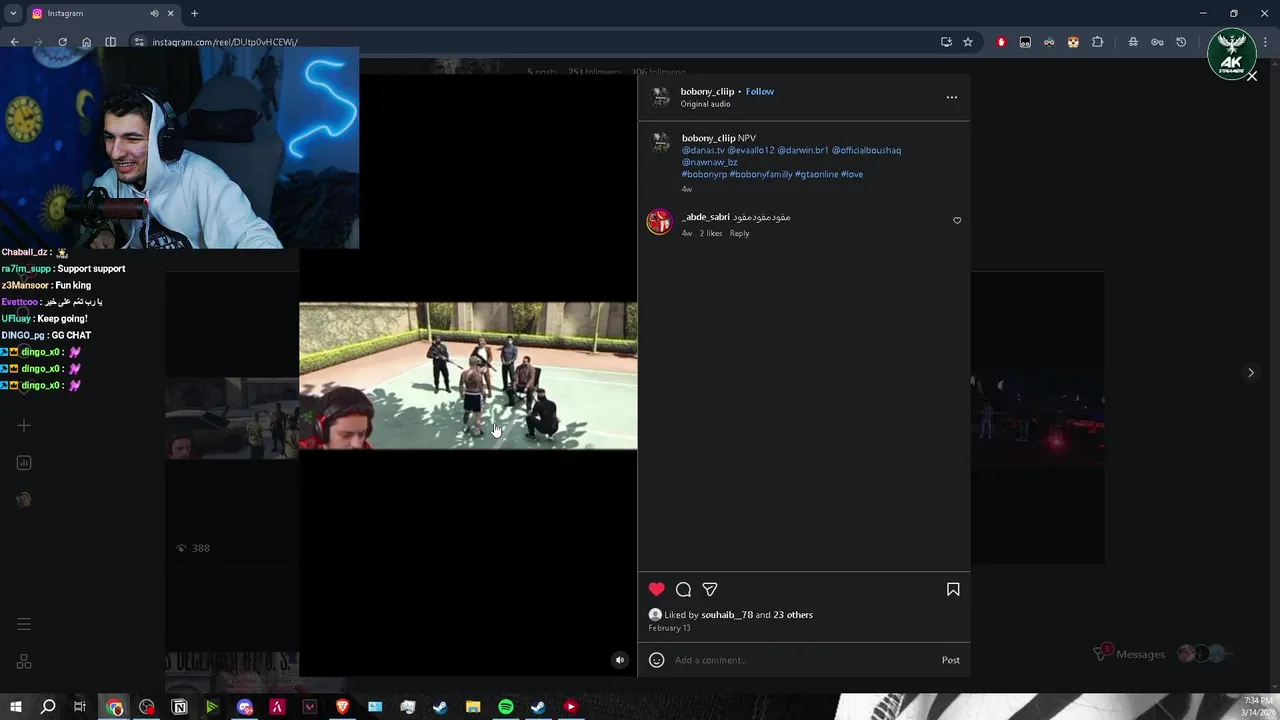Viewport: 1280px width, 720px height.
Task: Like the comment by _abde_sabri
Action: point(957,221)
